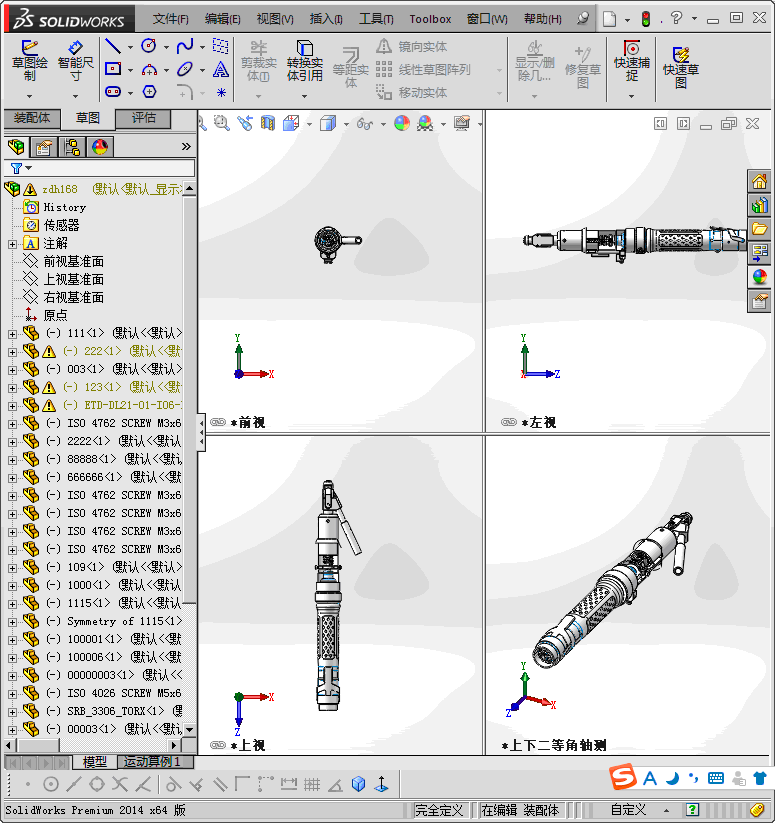Image resolution: width=775 pixels, height=823 pixels.
Task: Open the Hide/Show Items (glasses) dropdown arrow
Action: tap(383, 124)
